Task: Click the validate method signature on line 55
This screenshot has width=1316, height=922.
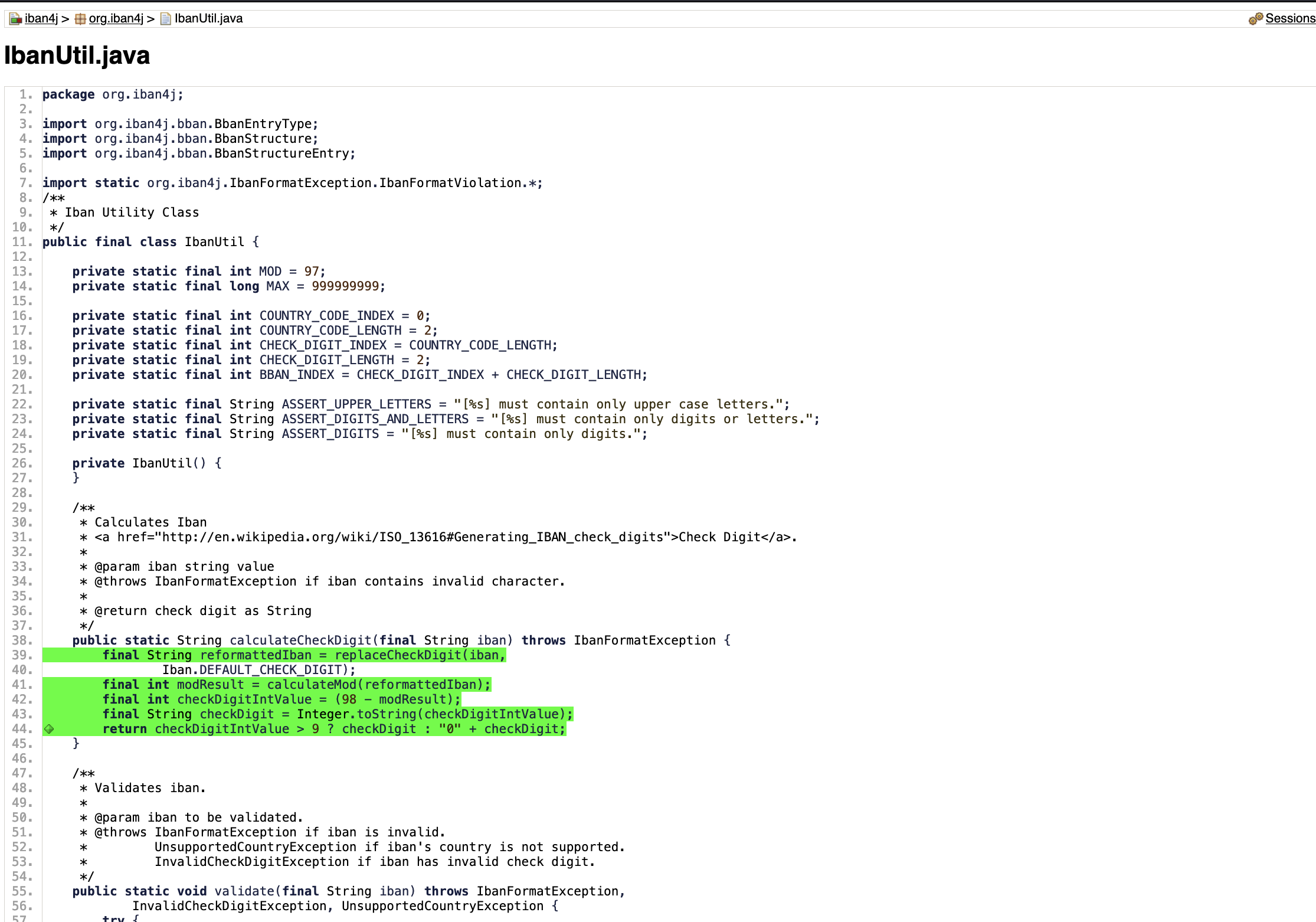Action: click(x=245, y=891)
